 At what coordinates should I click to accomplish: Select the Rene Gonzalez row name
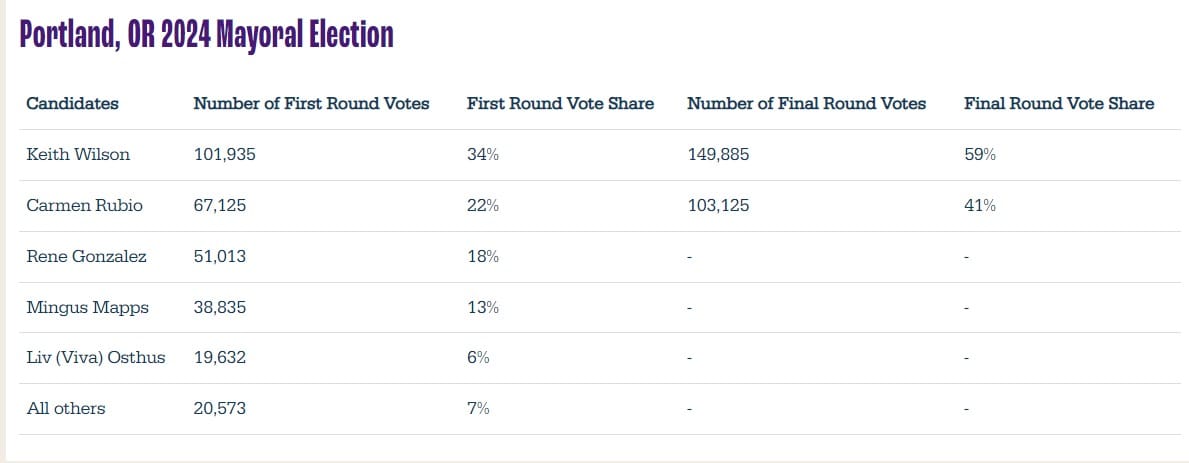click(86, 257)
